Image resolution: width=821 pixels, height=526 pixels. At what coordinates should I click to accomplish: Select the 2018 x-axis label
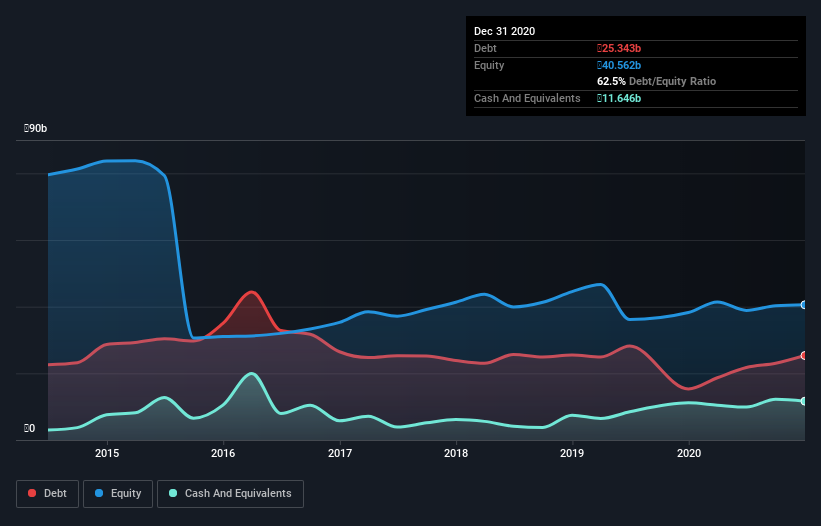[x=456, y=453]
